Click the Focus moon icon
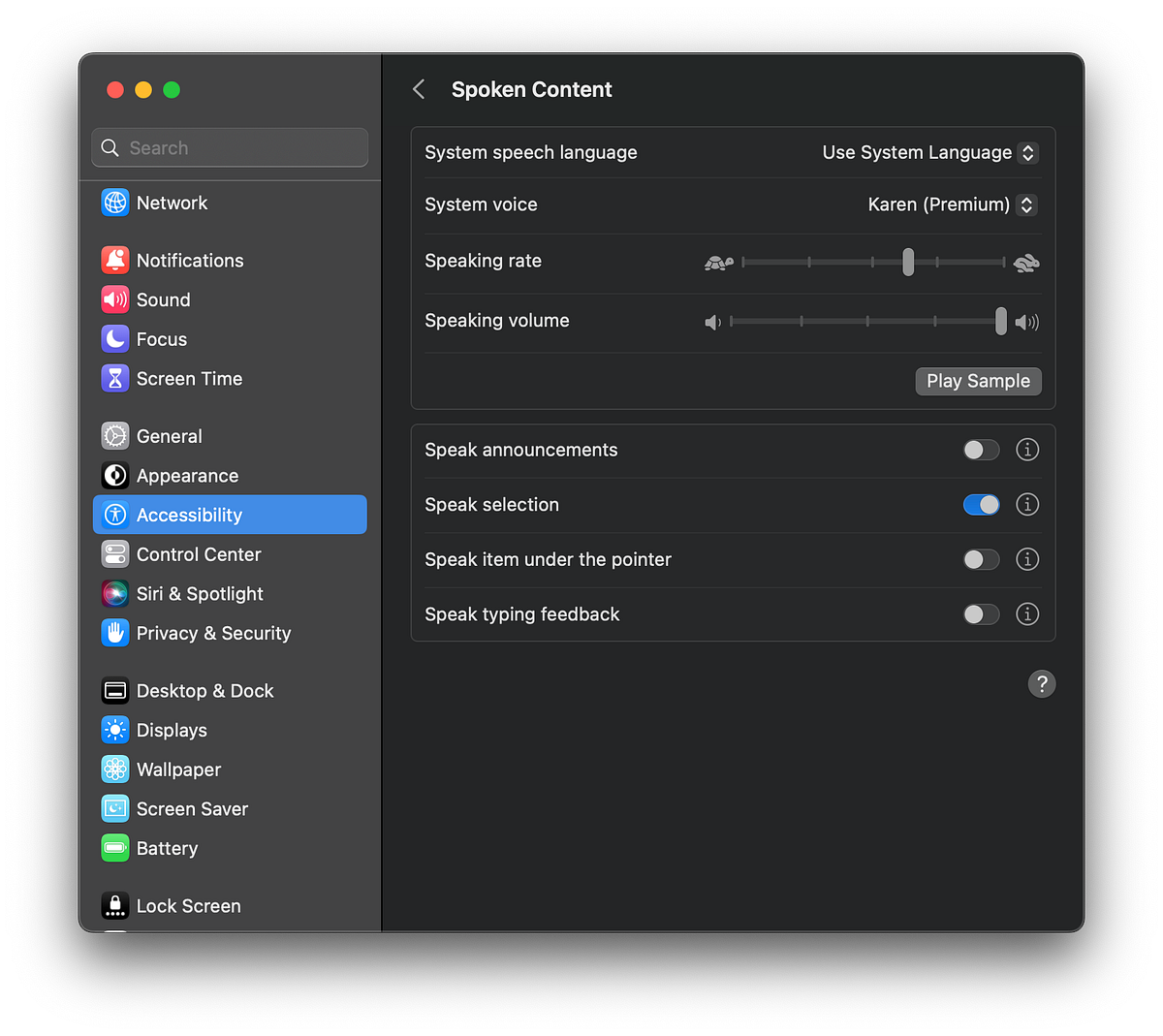The height and width of the screenshot is (1036, 1163). 115,339
